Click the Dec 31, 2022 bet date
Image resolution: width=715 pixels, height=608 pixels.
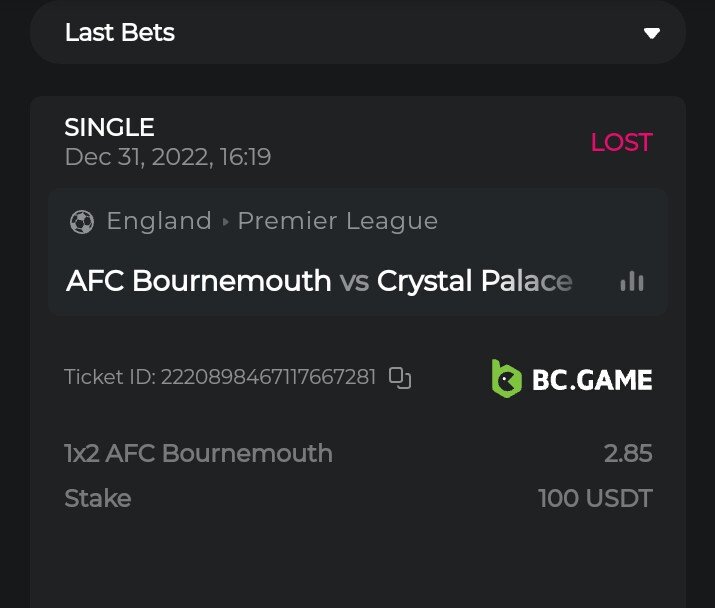tap(167, 157)
